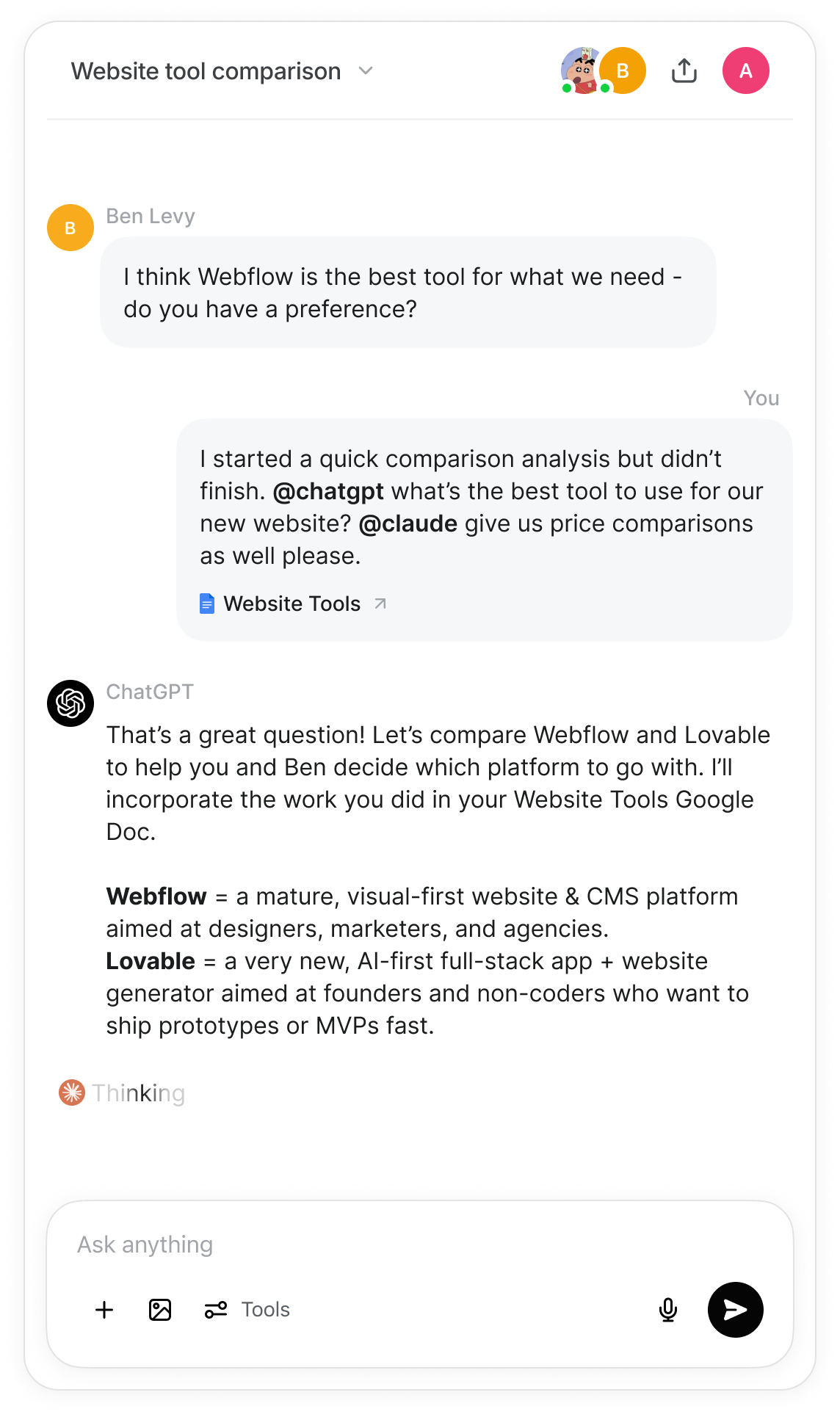The width and height of the screenshot is (840, 1417).
Task: Click the orange 'B' participant avatar in header
Action: pos(623,71)
